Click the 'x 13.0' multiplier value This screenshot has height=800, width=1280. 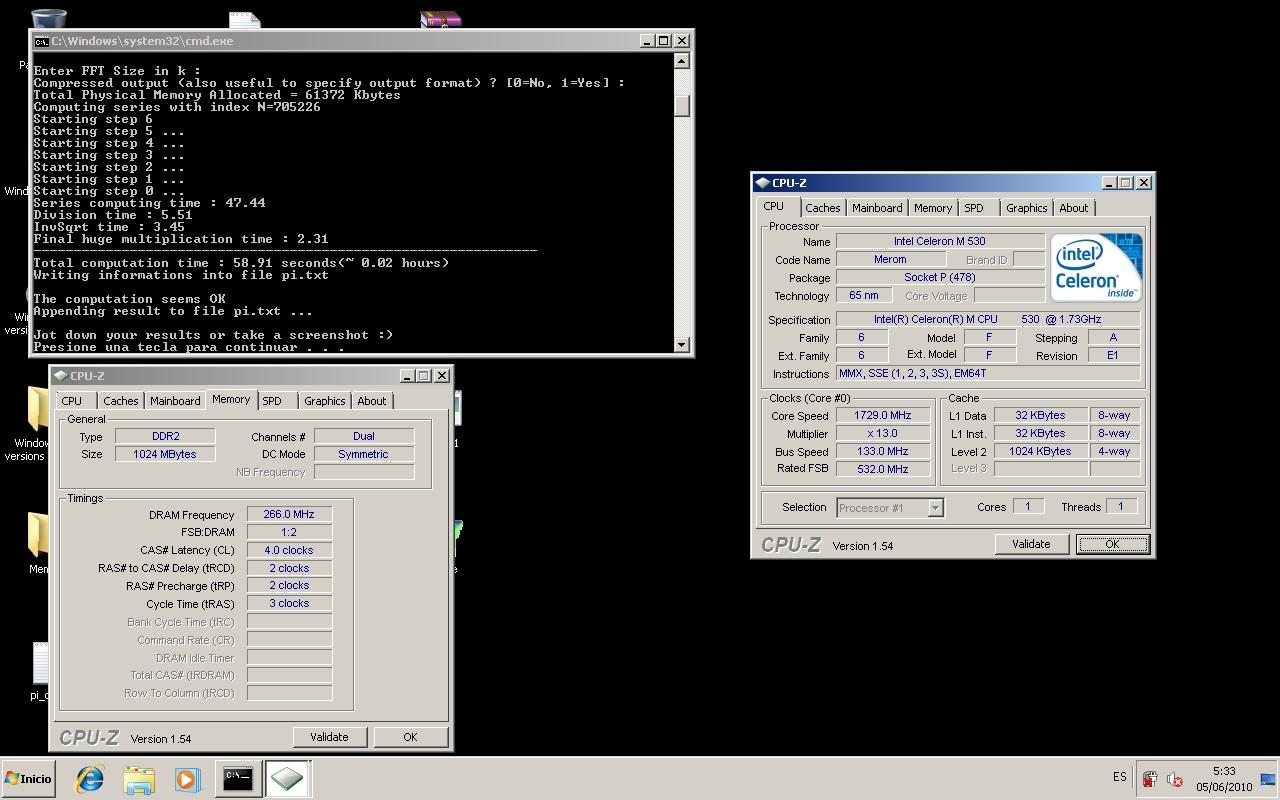pyautogui.click(x=883, y=433)
